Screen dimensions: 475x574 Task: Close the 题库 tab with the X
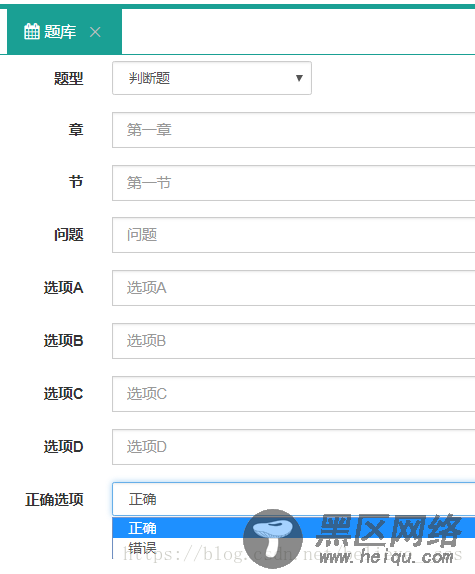coord(95,32)
